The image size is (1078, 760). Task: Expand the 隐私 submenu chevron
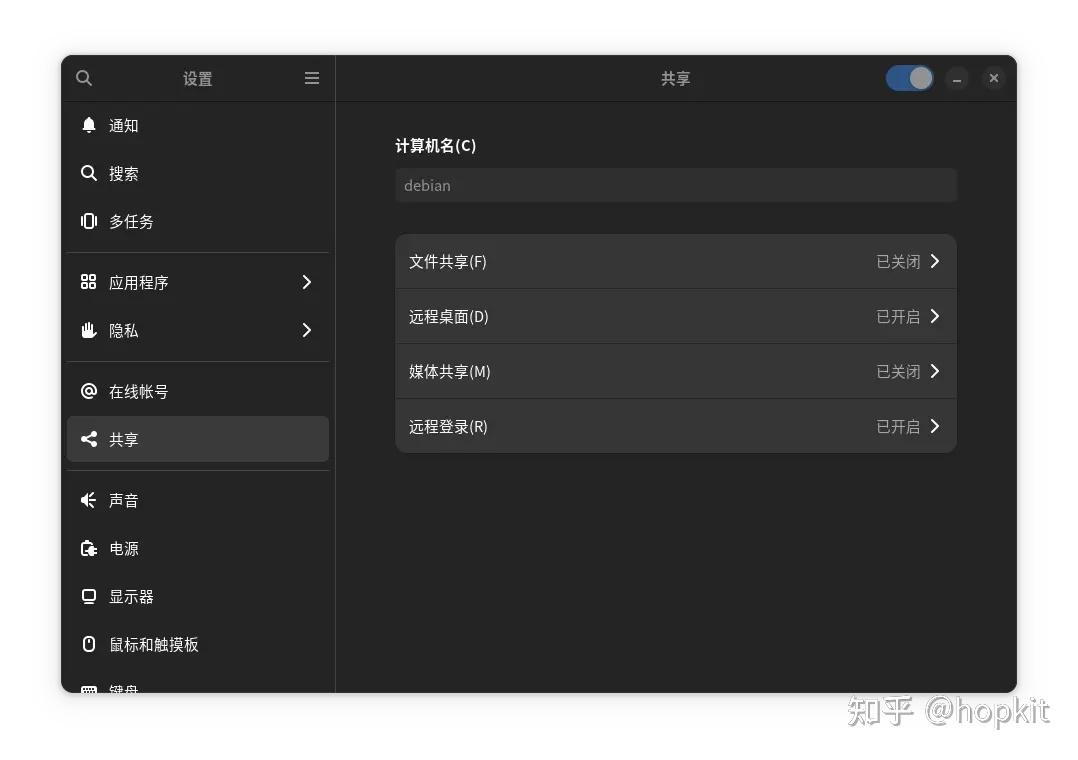307,330
